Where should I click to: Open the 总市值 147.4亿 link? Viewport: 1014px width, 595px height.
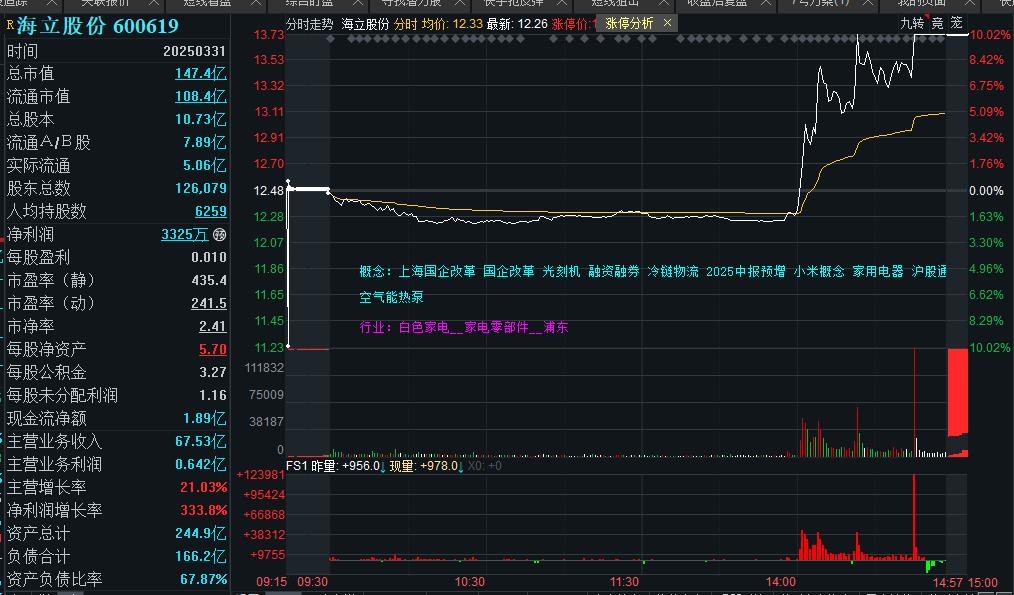pos(200,73)
